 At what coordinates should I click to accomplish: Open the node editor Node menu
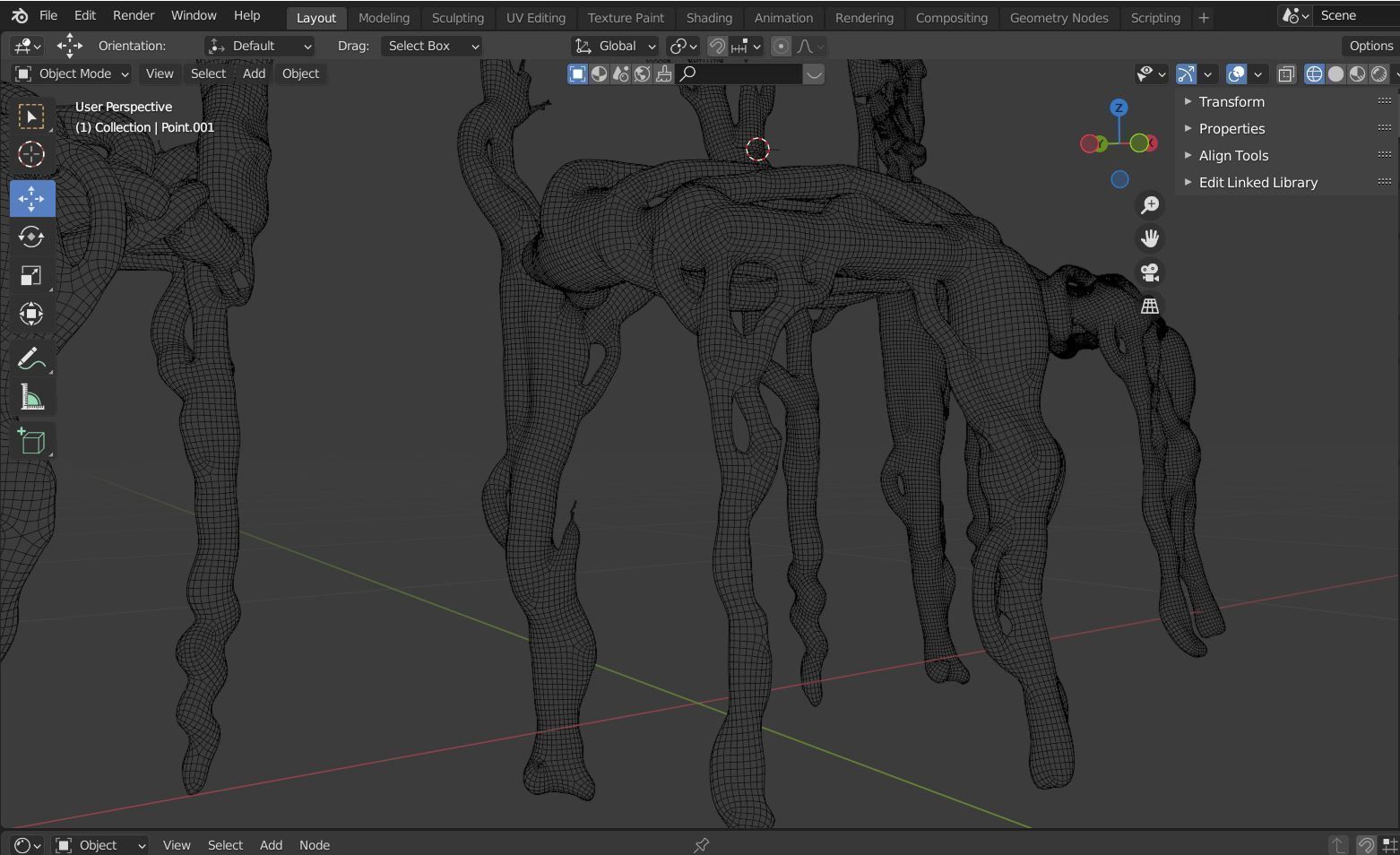point(315,845)
